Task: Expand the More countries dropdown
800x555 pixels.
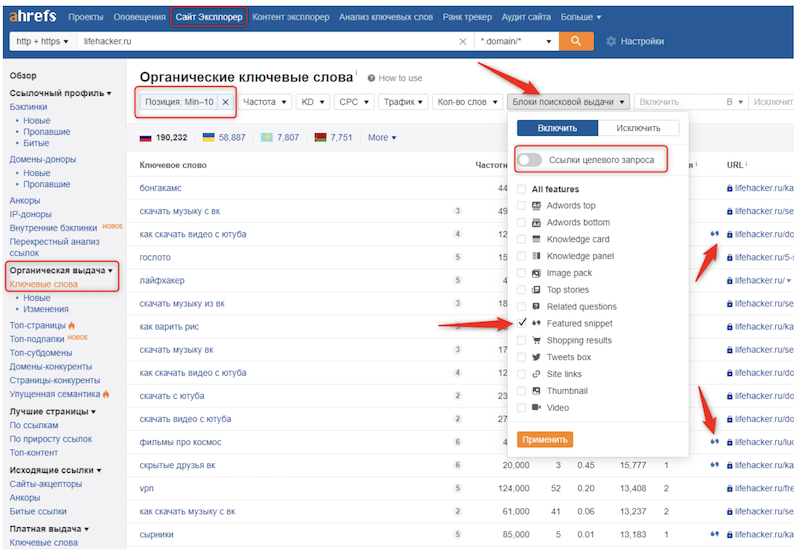Action: click(x=382, y=137)
